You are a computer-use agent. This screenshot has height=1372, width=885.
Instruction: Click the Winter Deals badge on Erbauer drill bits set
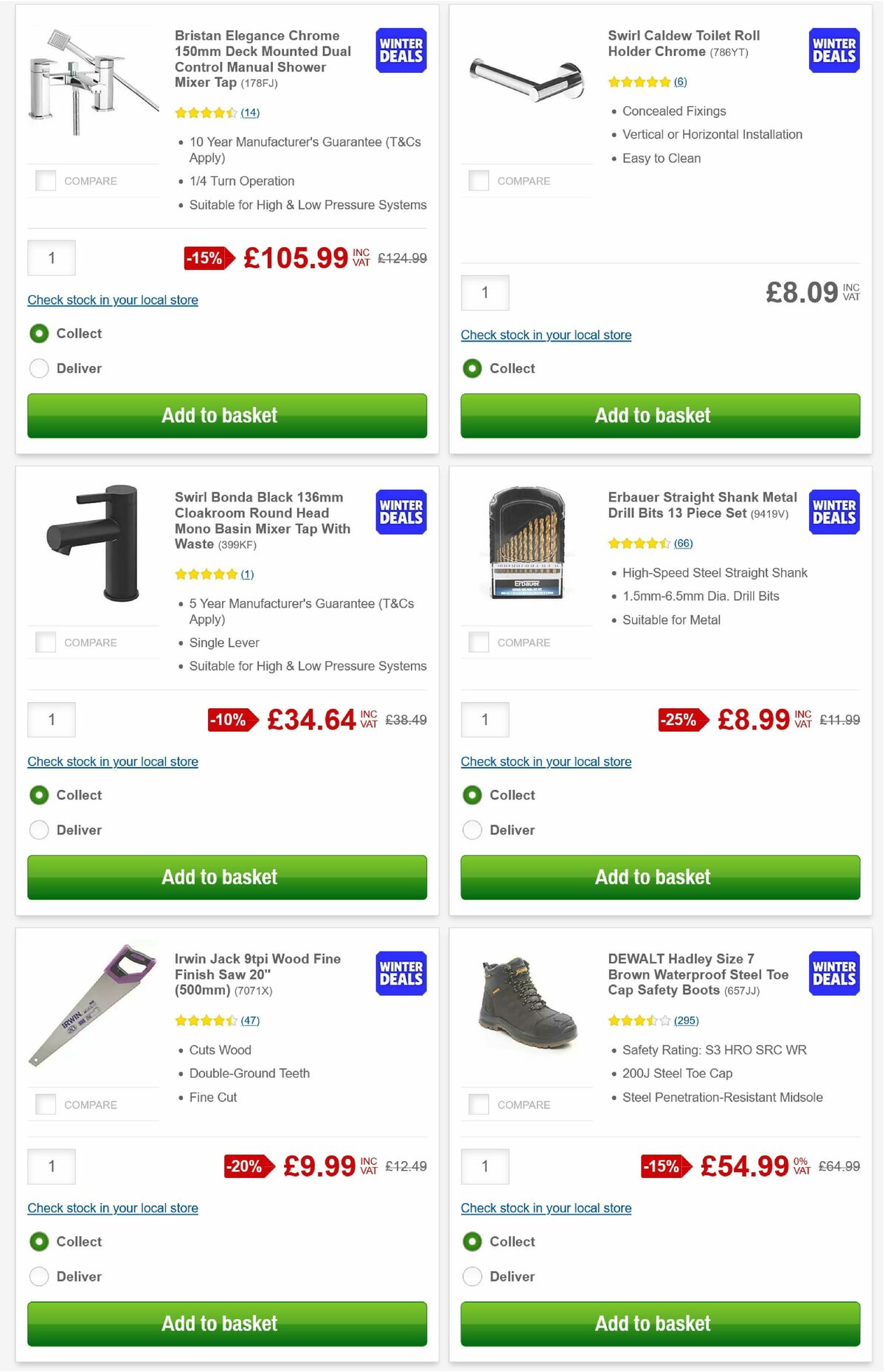click(x=833, y=511)
